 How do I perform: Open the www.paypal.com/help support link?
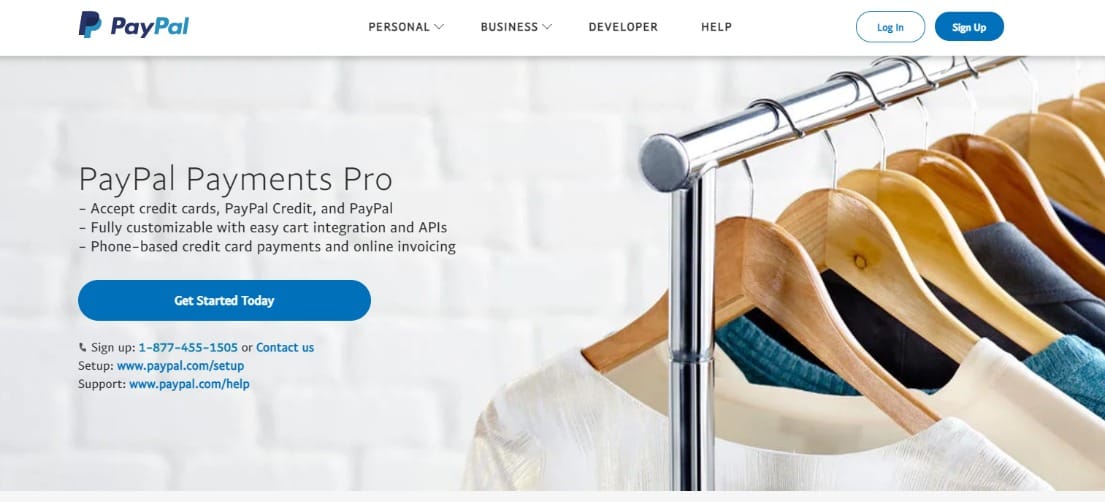pos(189,384)
